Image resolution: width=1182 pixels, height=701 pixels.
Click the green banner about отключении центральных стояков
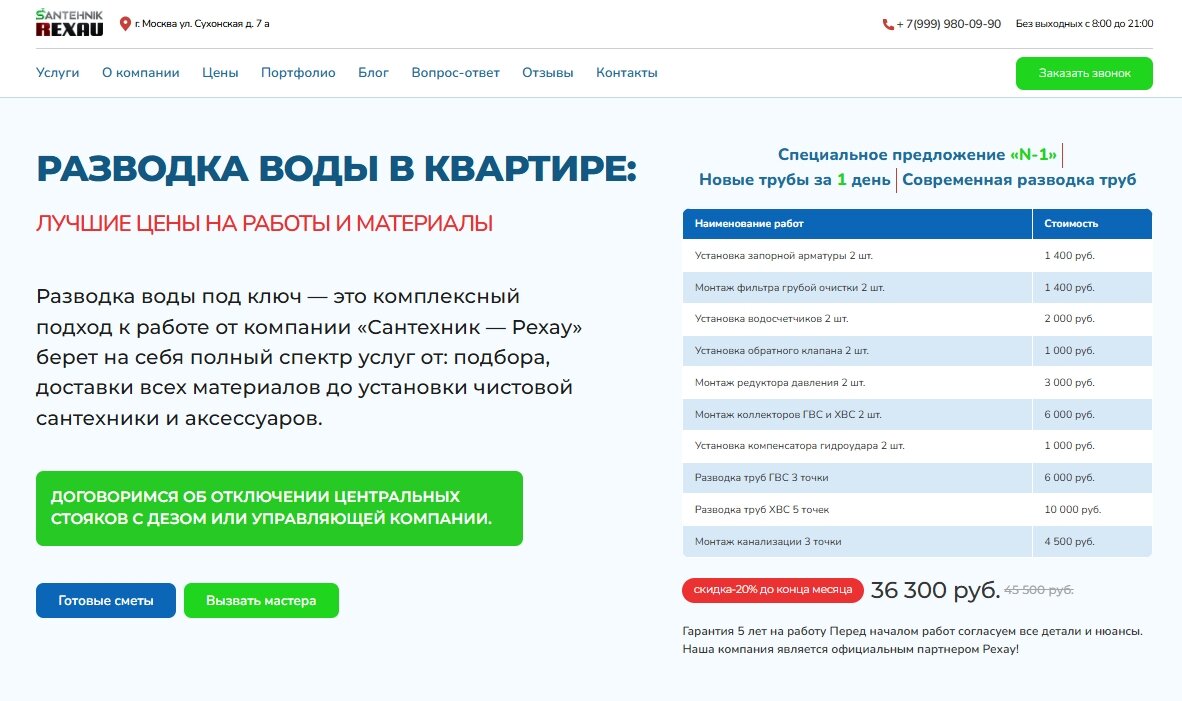[x=279, y=508]
